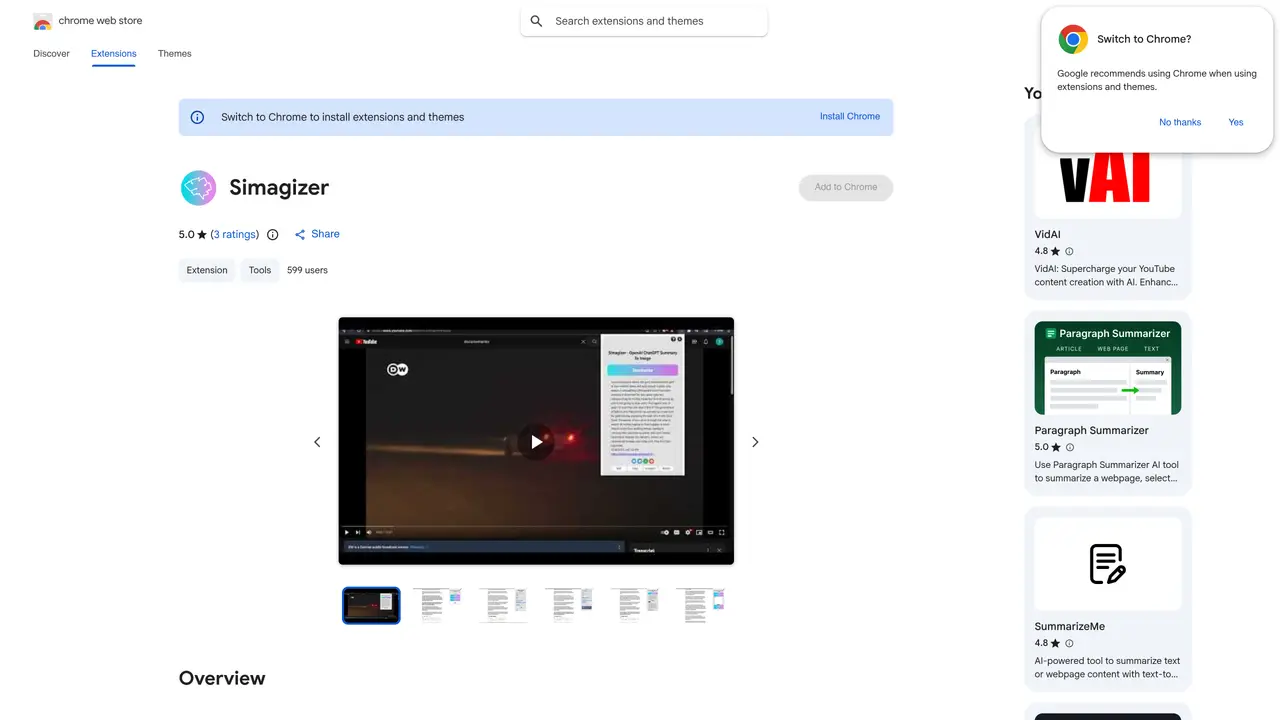The image size is (1280, 720).
Task: Open the Paragraph Summarizer extension title
Action: (x=1092, y=430)
